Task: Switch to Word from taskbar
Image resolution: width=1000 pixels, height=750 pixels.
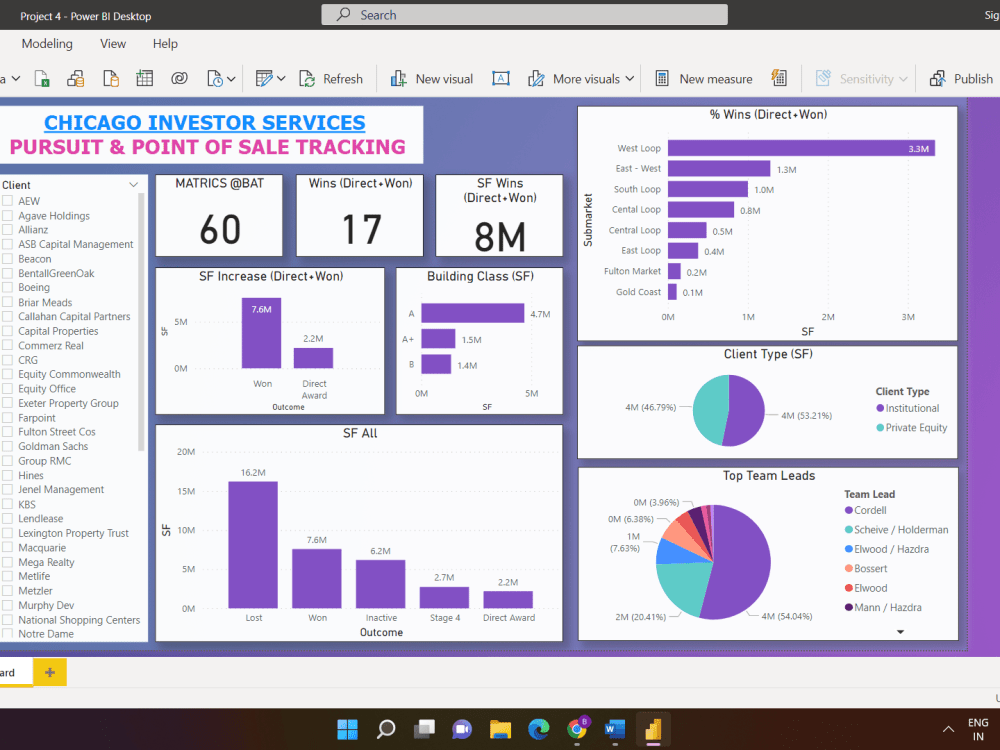Action: pos(615,729)
